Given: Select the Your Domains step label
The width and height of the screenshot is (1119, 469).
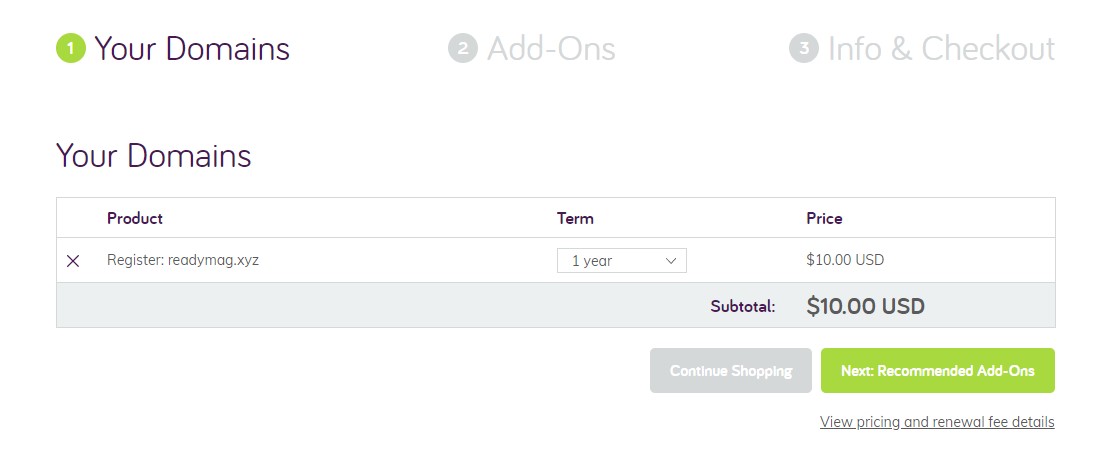Looking at the screenshot, I should point(192,48).
